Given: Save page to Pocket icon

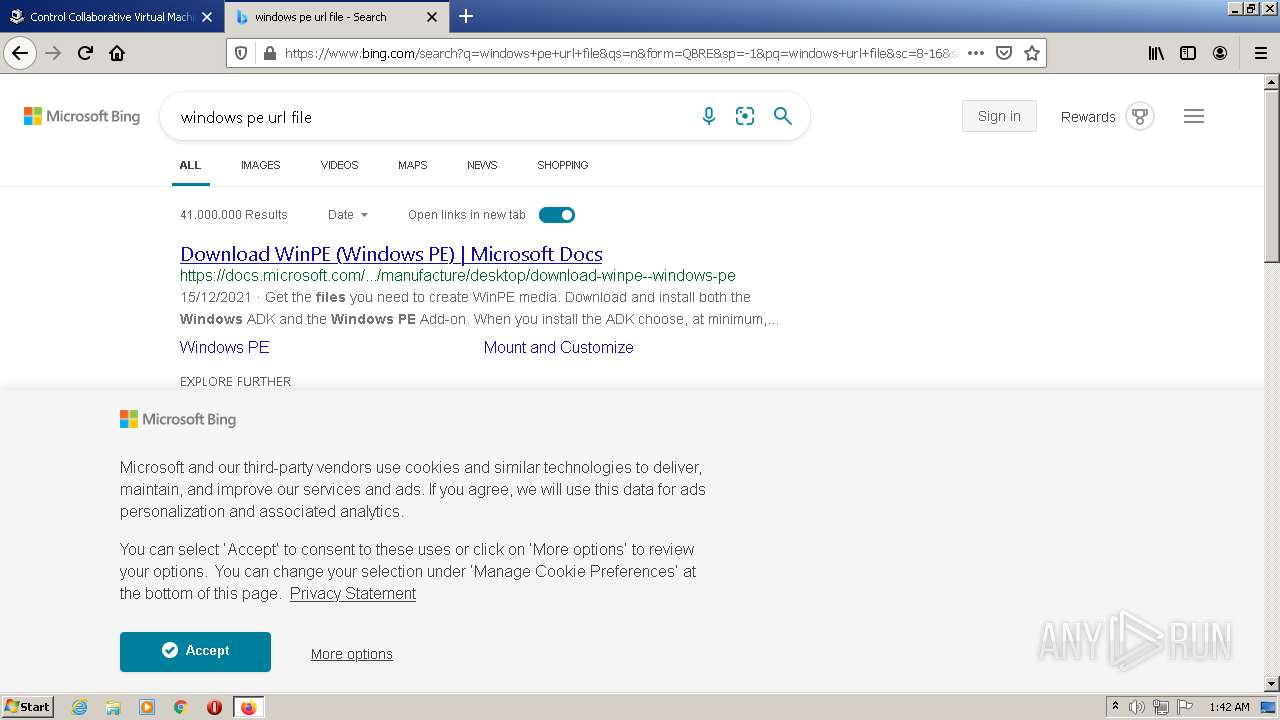Looking at the screenshot, I should [x=1004, y=53].
